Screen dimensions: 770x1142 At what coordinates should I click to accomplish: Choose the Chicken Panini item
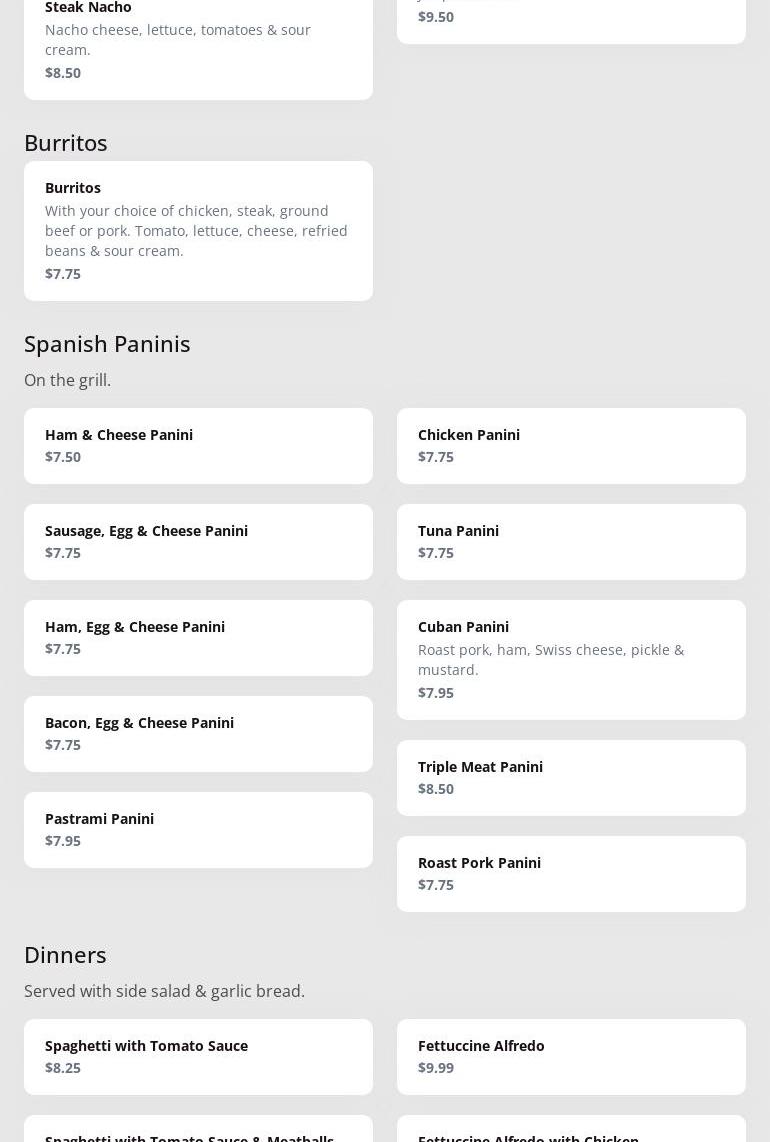point(571,446)
